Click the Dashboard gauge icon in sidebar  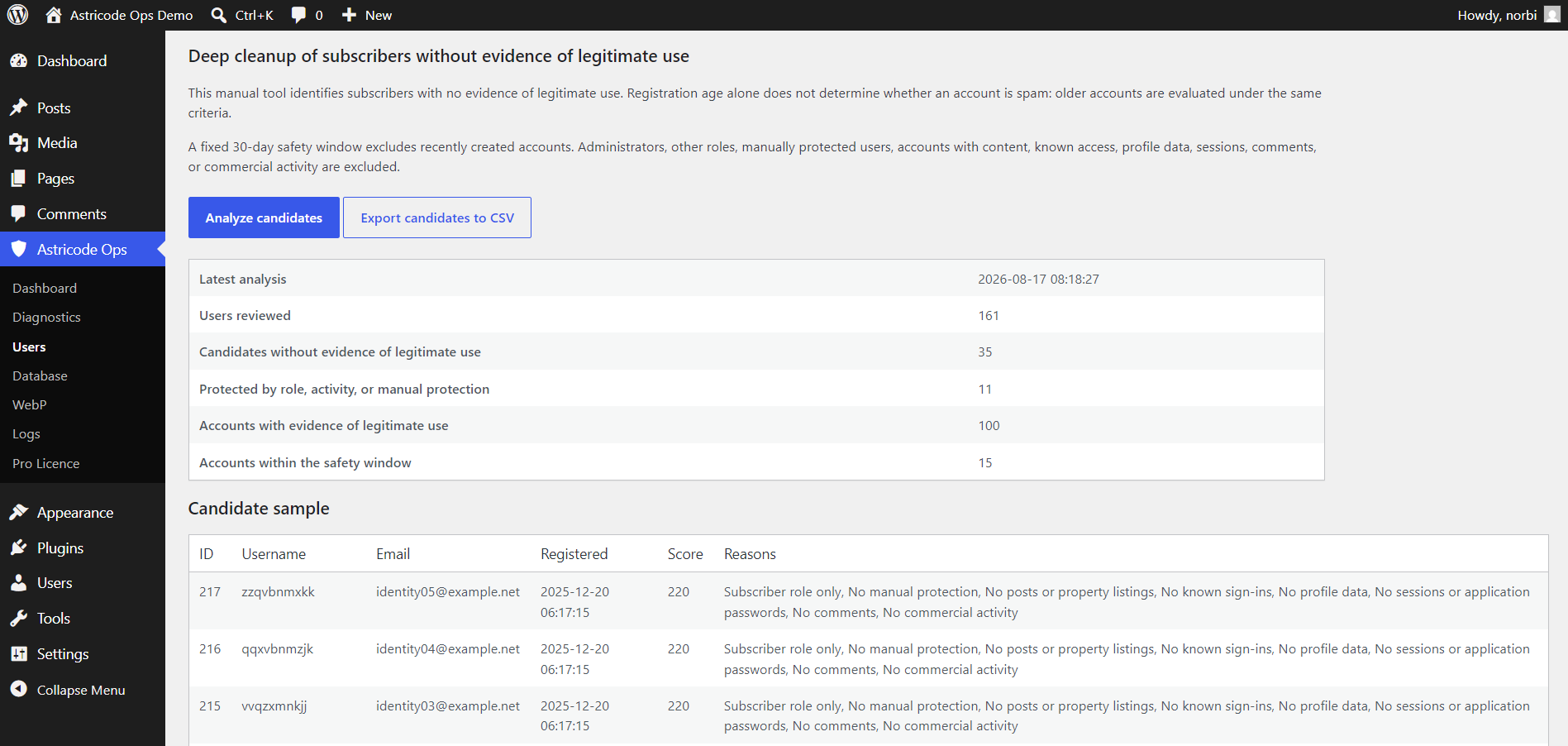19,61
